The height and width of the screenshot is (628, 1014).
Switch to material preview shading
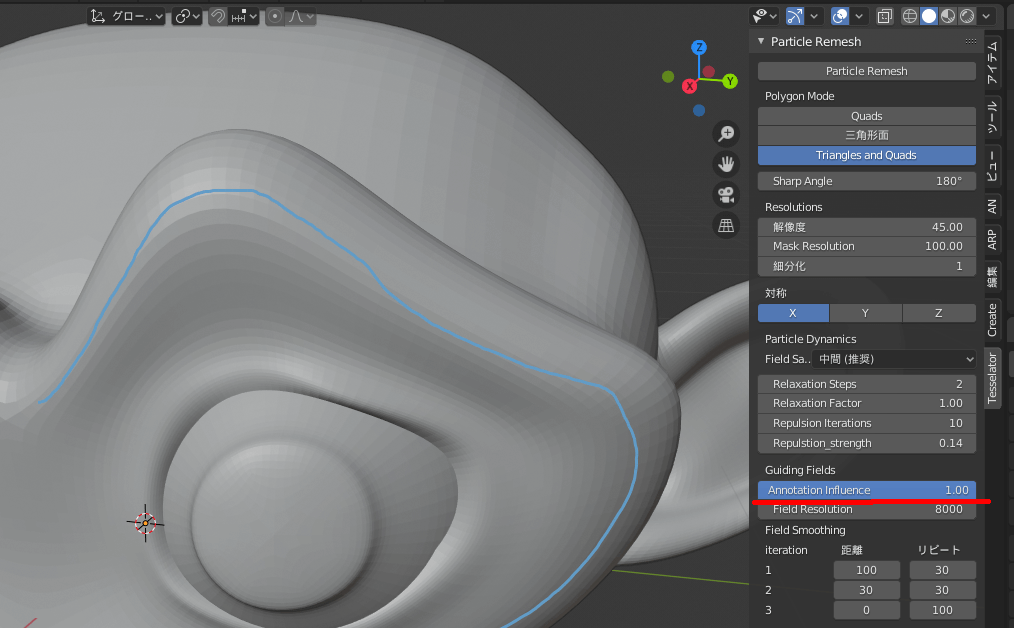click(x=948, y=16)
